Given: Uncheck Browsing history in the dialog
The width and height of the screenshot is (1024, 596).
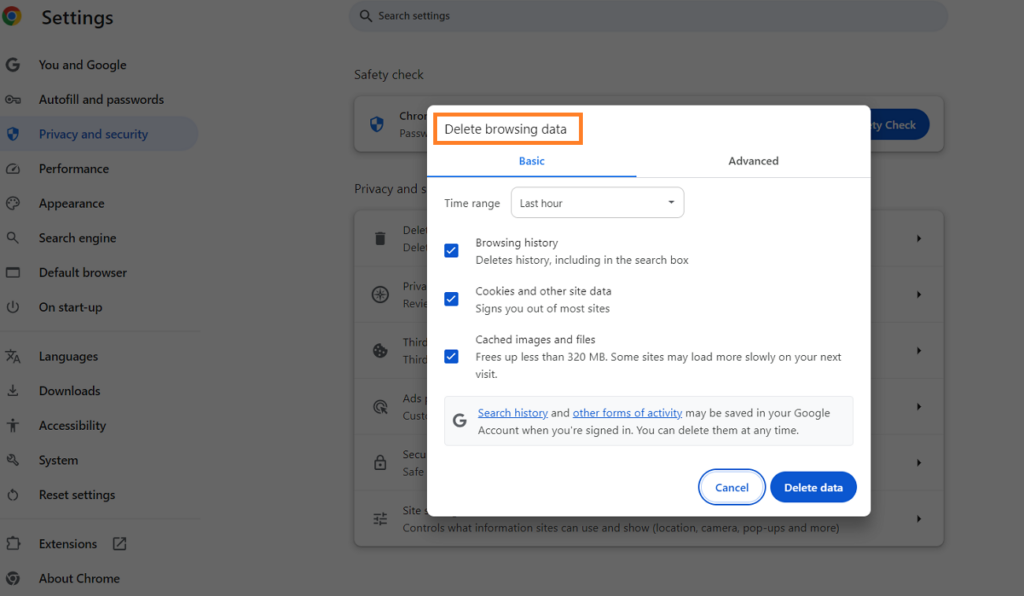Looking at the screenshot, I should [451, 250].
